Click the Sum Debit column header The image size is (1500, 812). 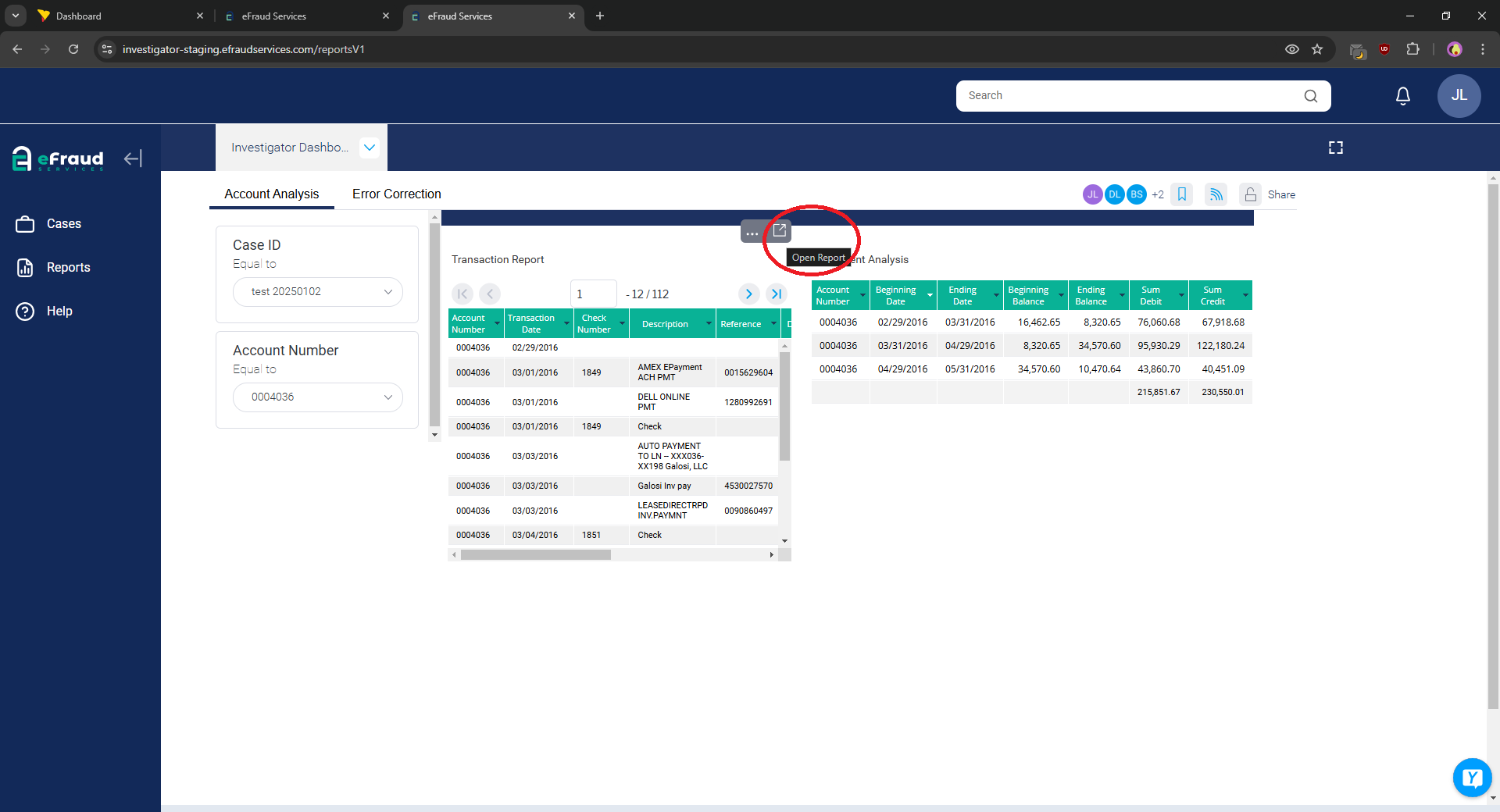point(1151,295)
